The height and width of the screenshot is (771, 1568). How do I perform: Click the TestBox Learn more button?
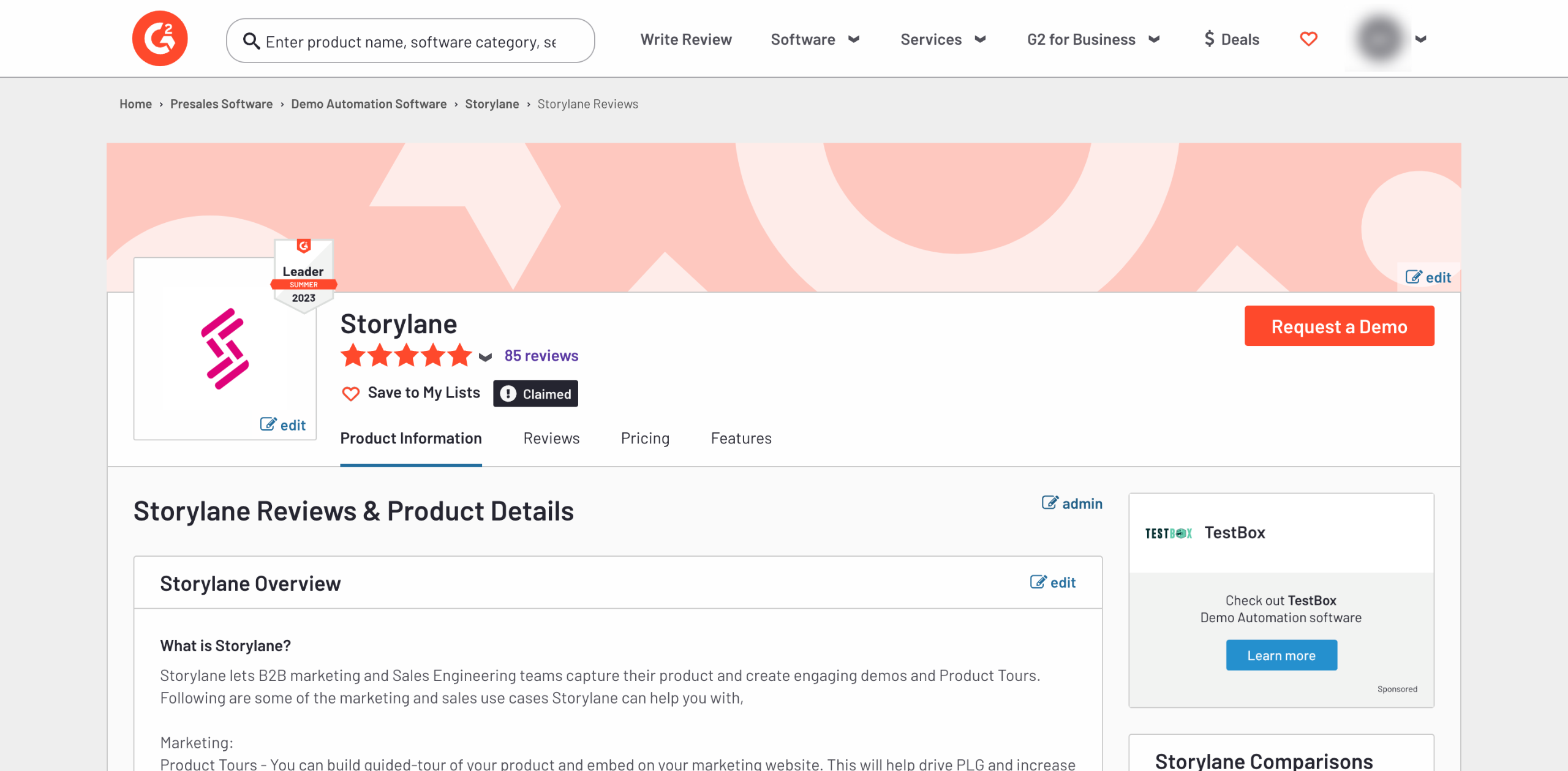point(1281,655)
